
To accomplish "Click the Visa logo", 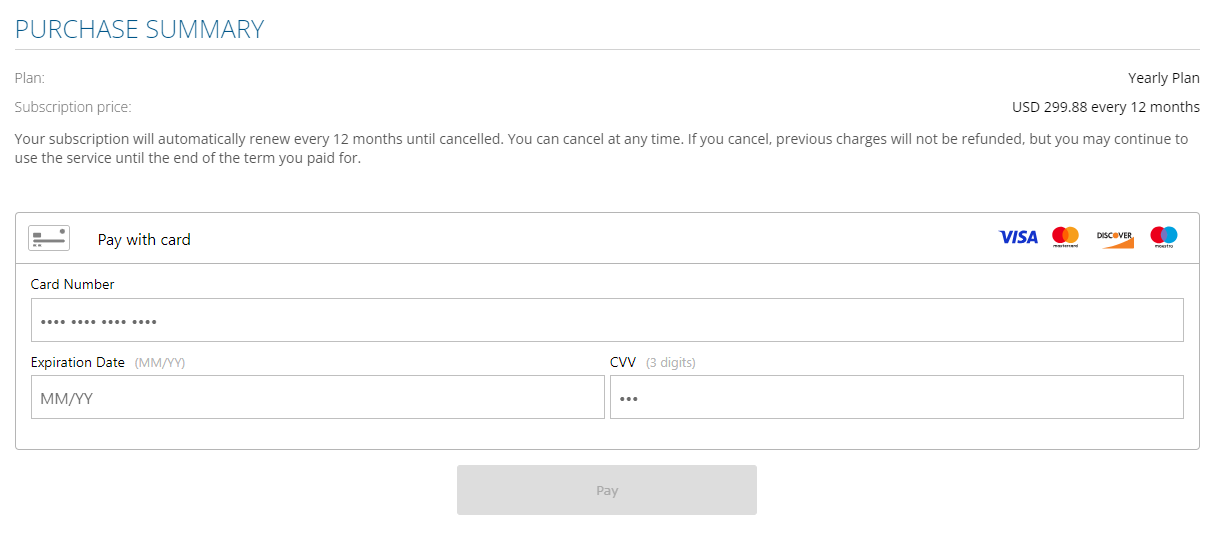I will pos(1018,237).
